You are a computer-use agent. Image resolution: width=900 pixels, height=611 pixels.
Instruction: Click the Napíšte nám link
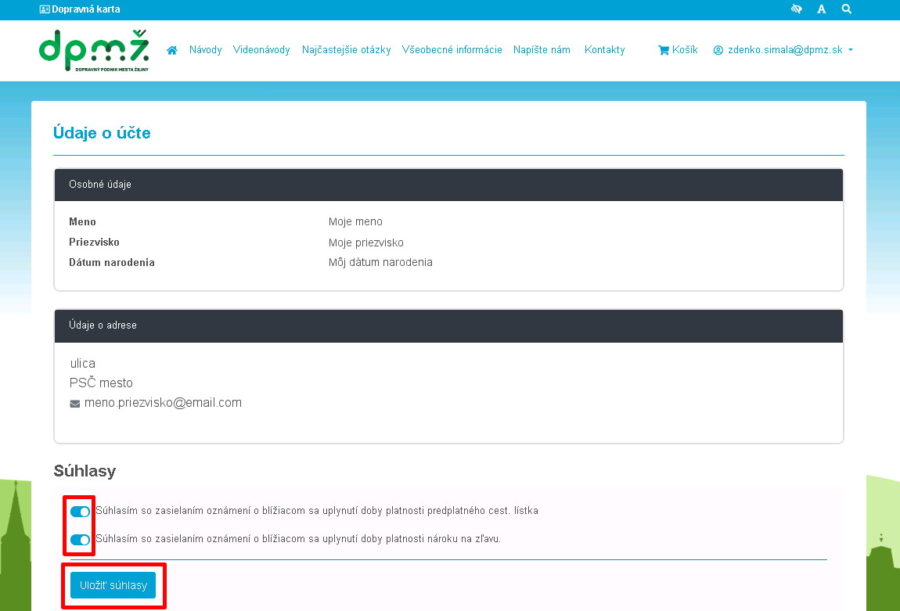tap(542, 50)
